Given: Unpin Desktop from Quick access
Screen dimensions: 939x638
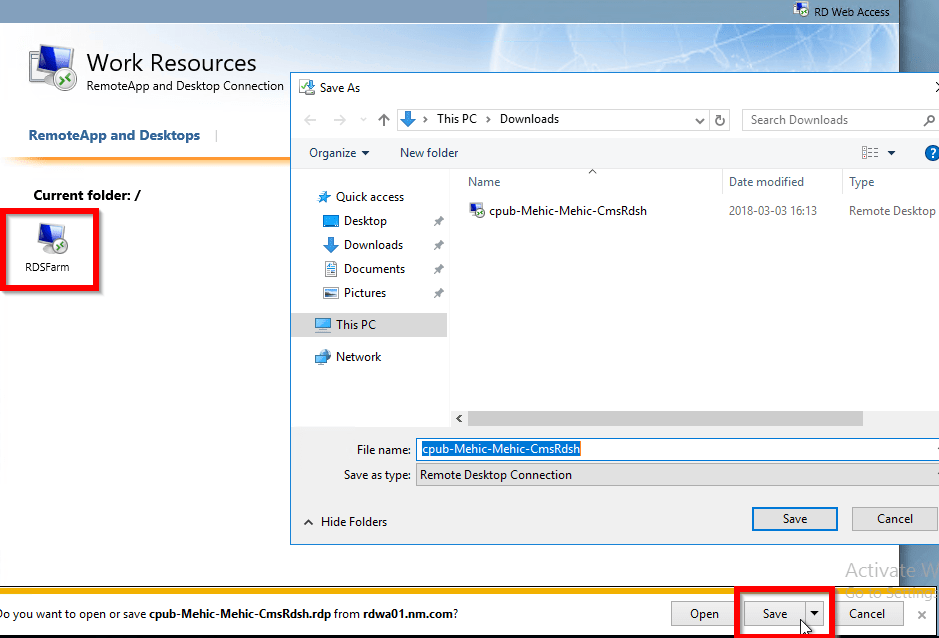Looking at the screenshot, I should coord(437,220).
